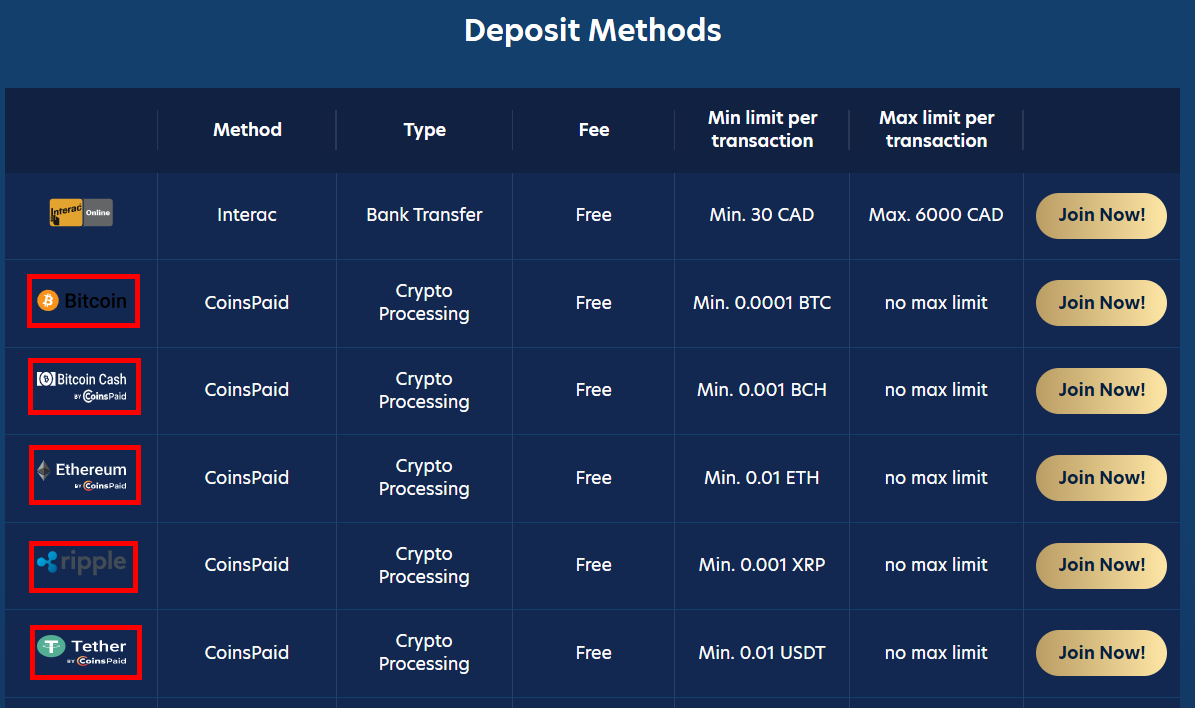Click the Ethereum logo

click(x=84, y=475)
